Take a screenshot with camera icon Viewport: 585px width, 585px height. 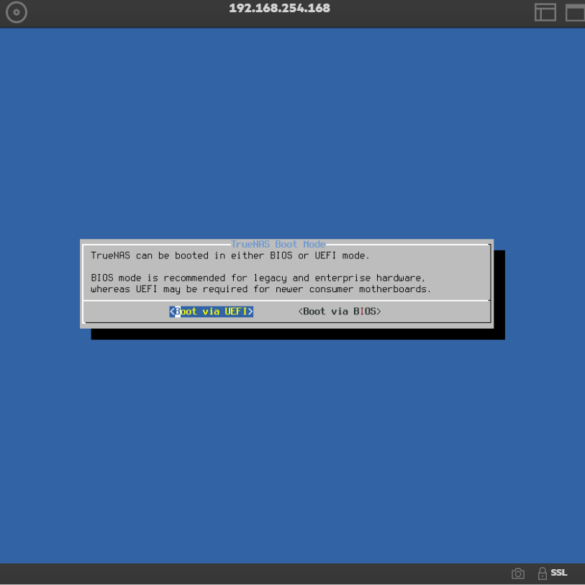(518, 573)
